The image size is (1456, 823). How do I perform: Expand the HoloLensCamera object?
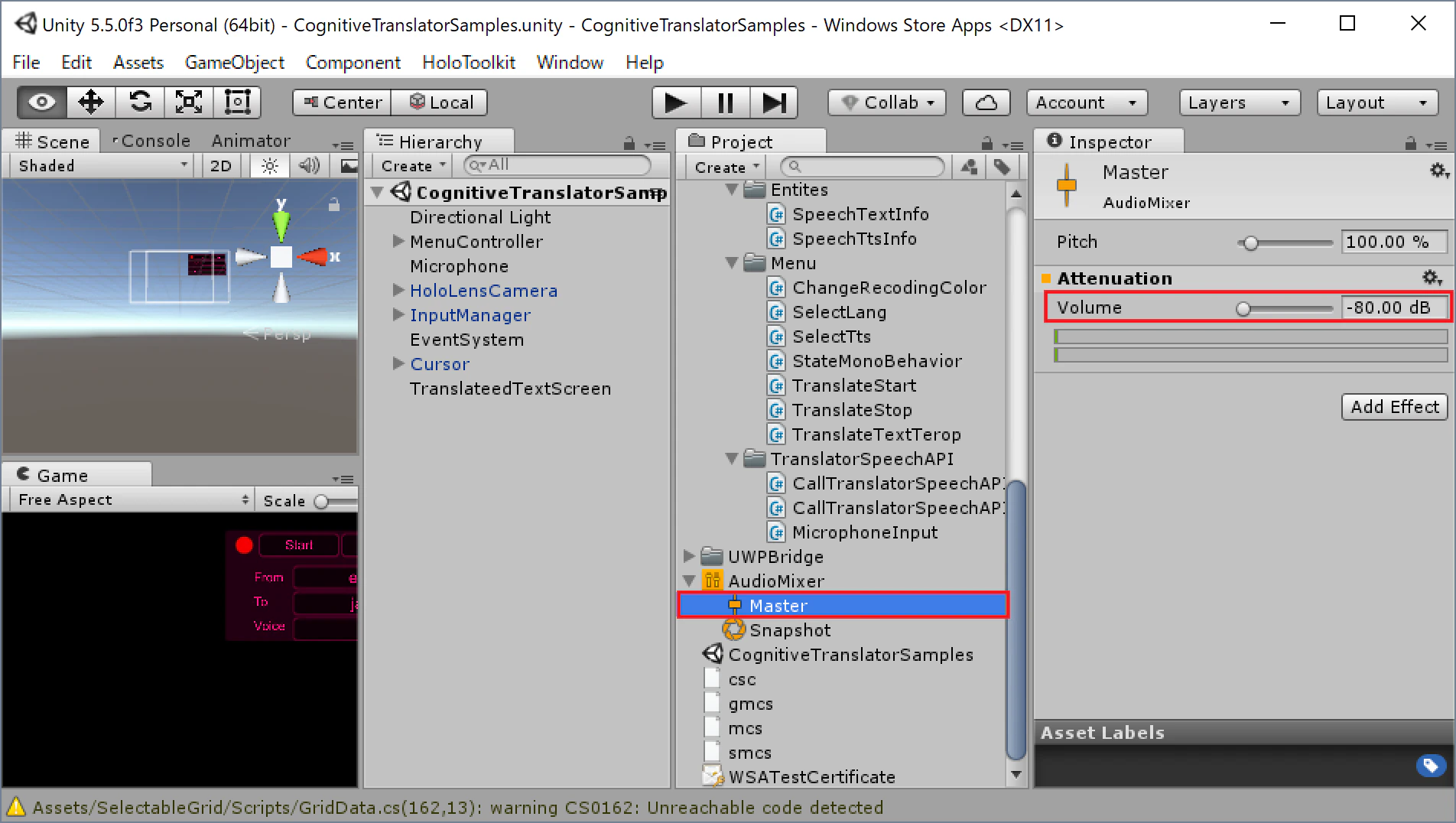pyautogui.click(x=398, y=290)
